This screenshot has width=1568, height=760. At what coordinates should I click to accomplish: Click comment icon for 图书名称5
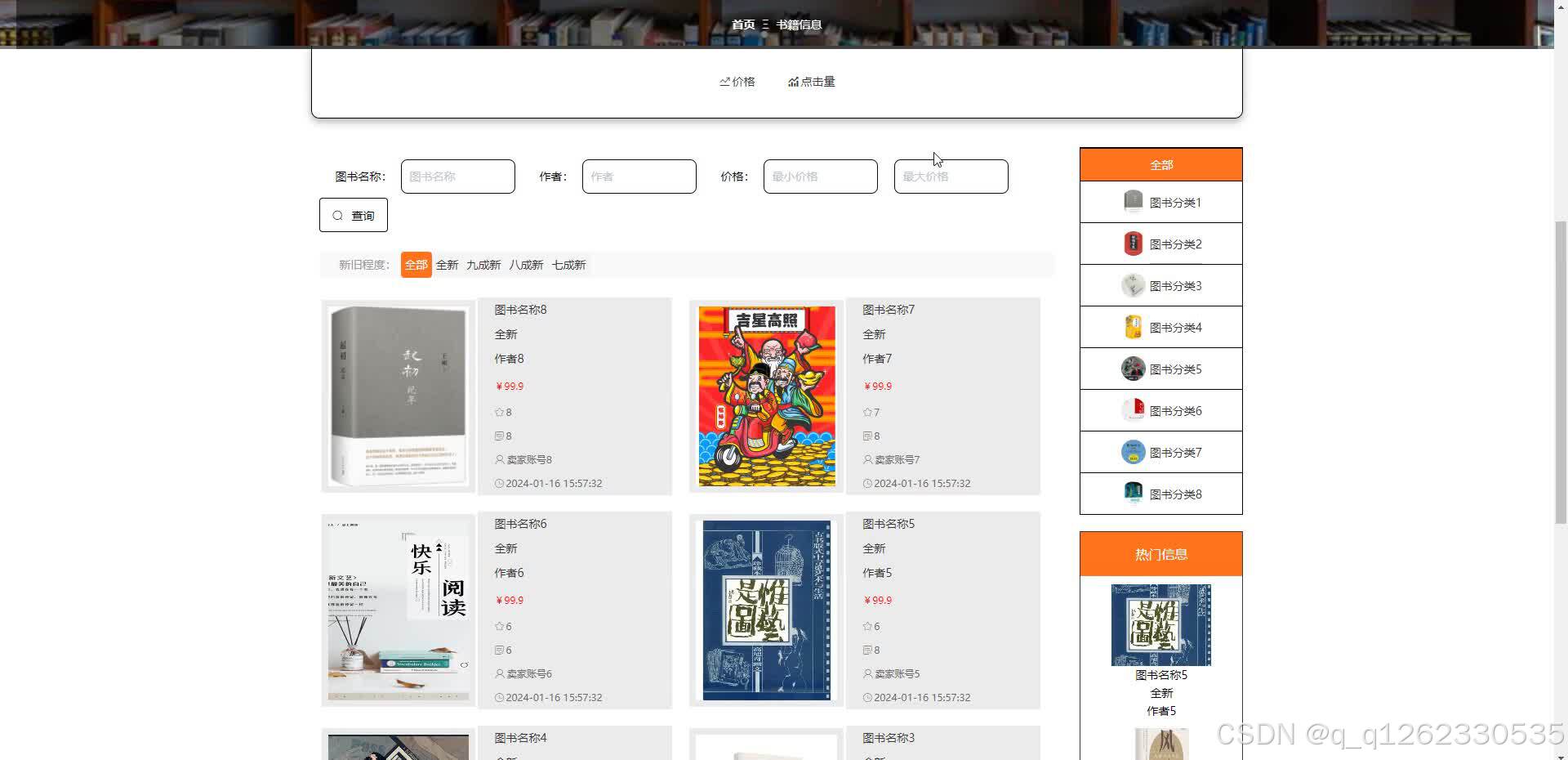tap(868, 650)
